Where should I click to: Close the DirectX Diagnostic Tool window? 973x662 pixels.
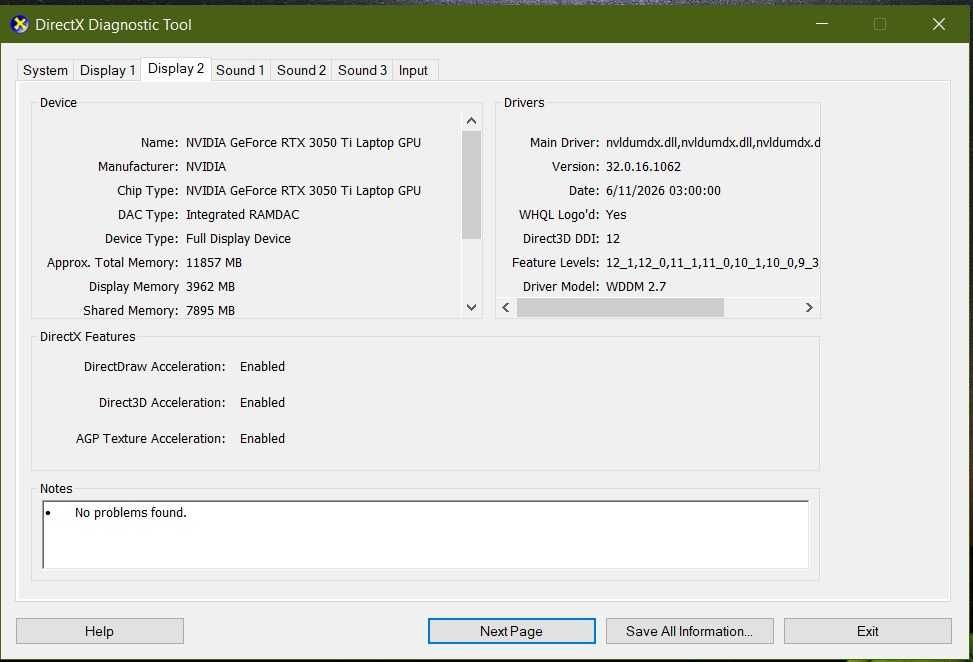point(938,24)
